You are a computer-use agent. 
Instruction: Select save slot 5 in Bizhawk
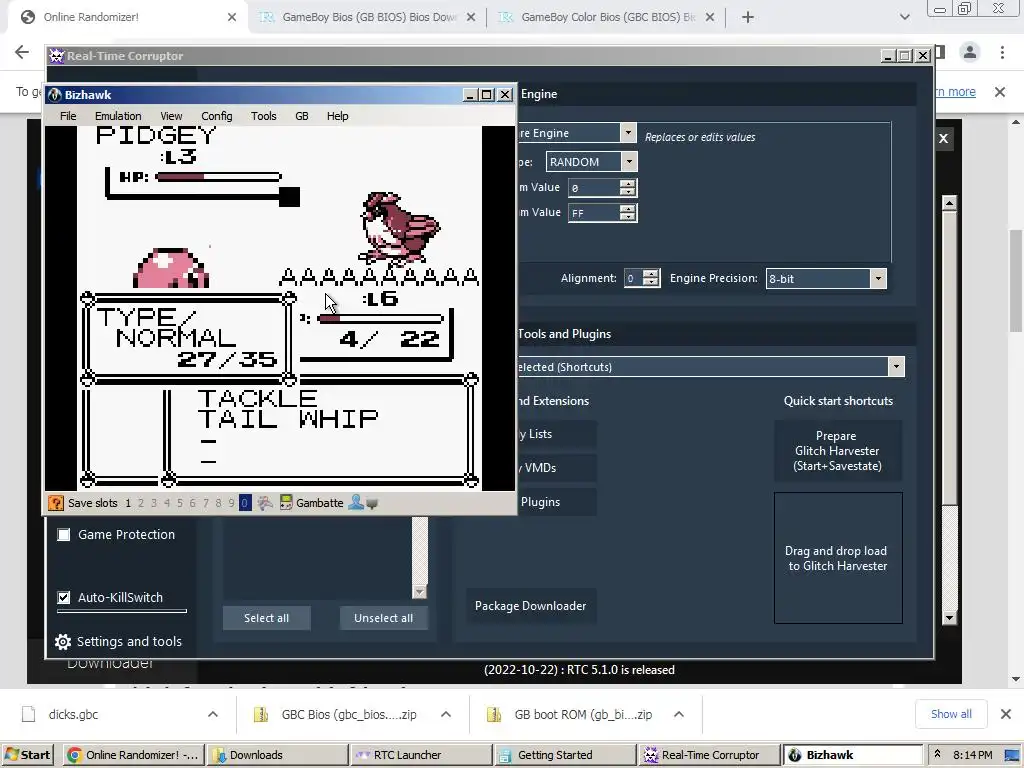tap(180, 503)
